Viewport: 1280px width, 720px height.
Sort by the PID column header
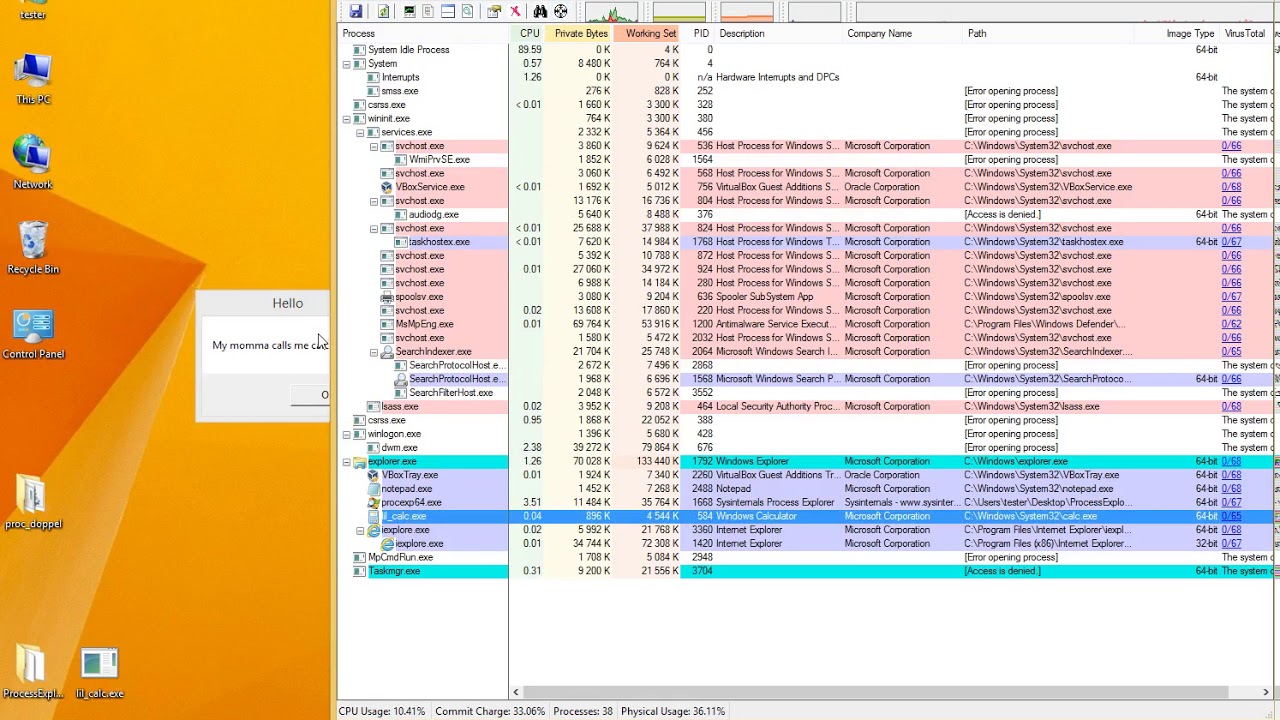700,34
